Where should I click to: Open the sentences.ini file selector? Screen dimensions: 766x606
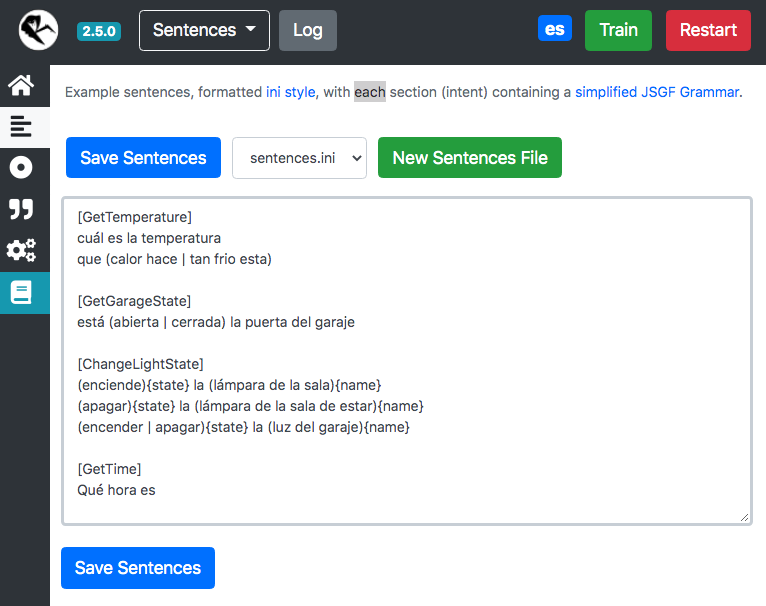299,158
